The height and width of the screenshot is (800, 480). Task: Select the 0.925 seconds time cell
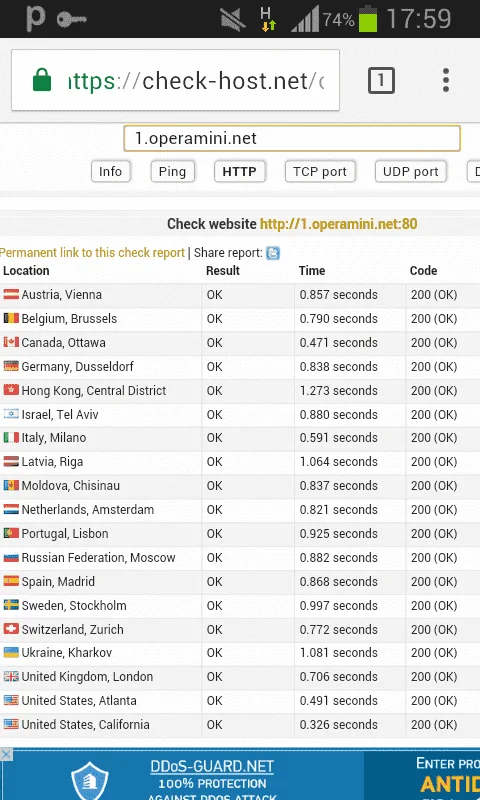click(x=339, y=533)
